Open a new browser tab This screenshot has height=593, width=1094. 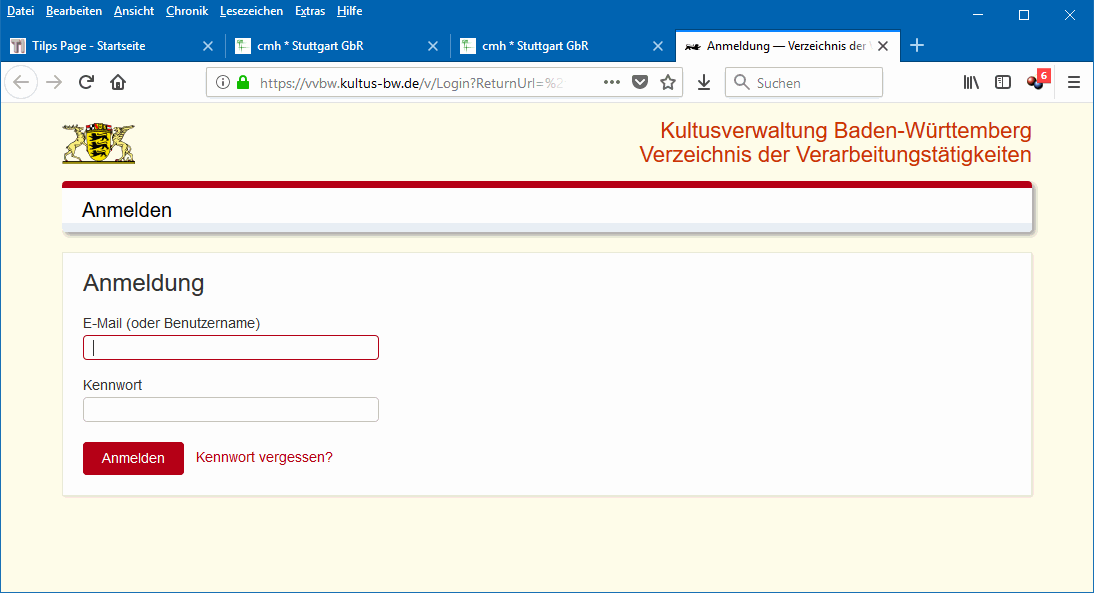917,46
